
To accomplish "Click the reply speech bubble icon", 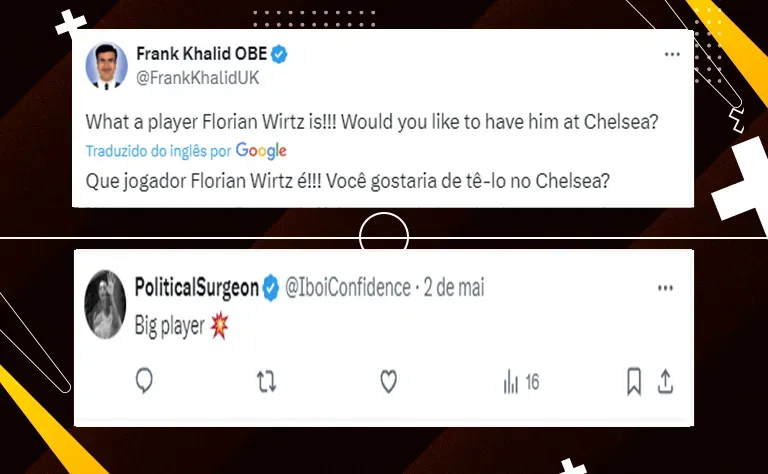I will 143,381.
